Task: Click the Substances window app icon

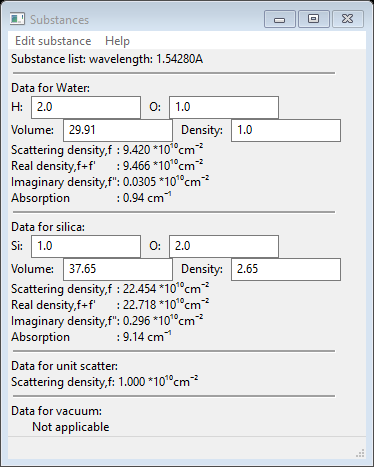Action: coord(17,19)
